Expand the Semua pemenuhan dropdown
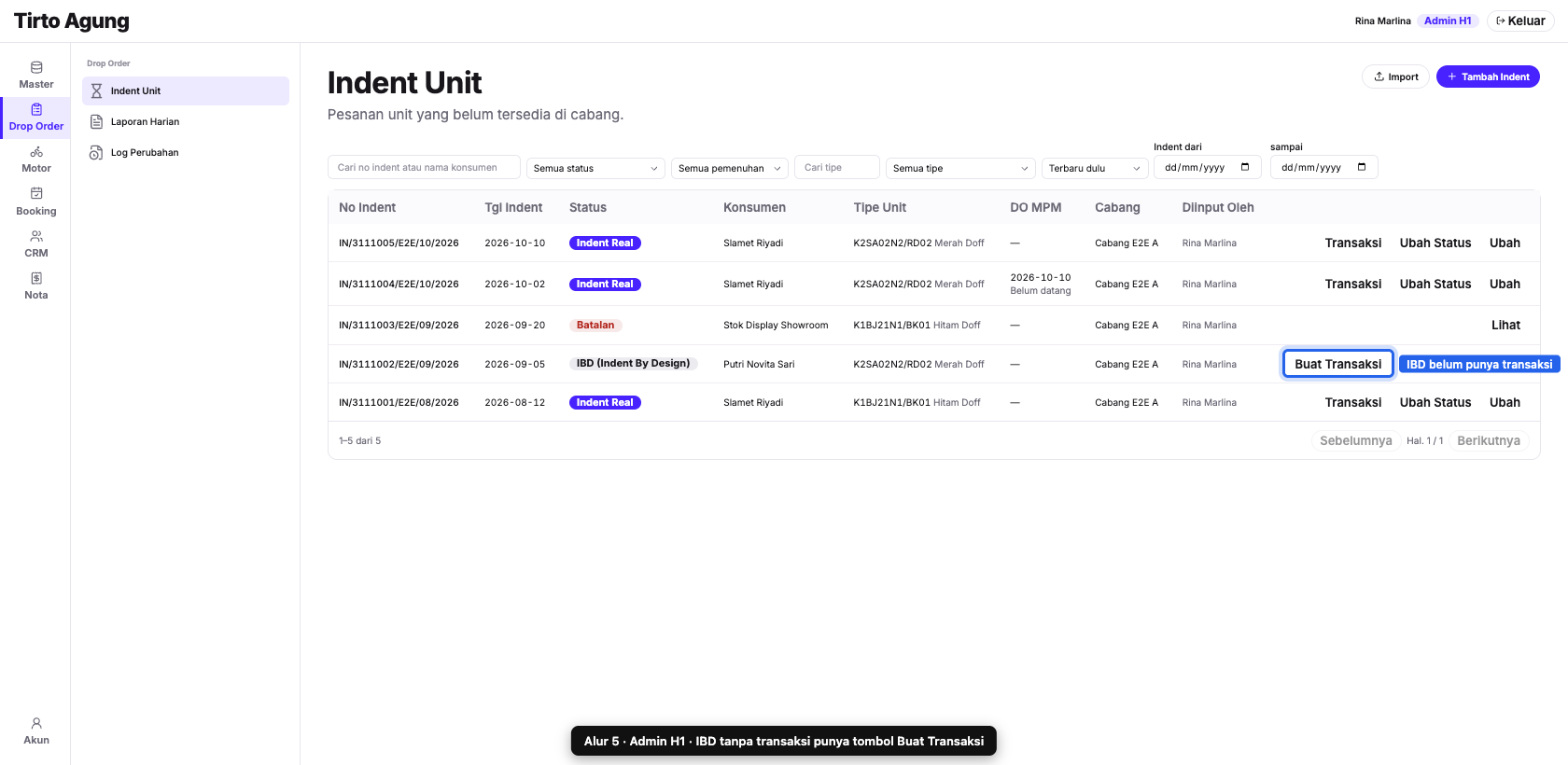1568x765 pixels. [730, 168]
